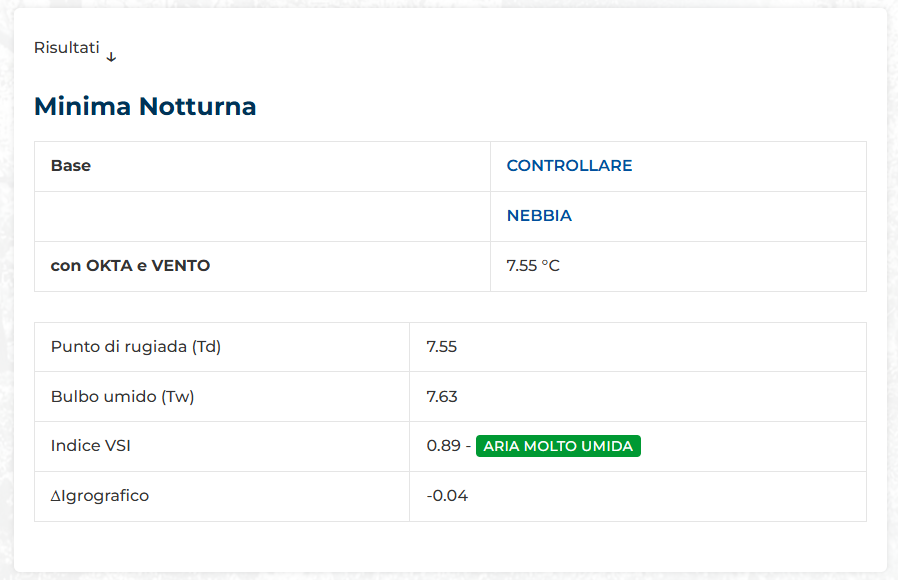Click the (Td) abbreviation in dew point row
The image size is (898, 580).
point(206,347)
